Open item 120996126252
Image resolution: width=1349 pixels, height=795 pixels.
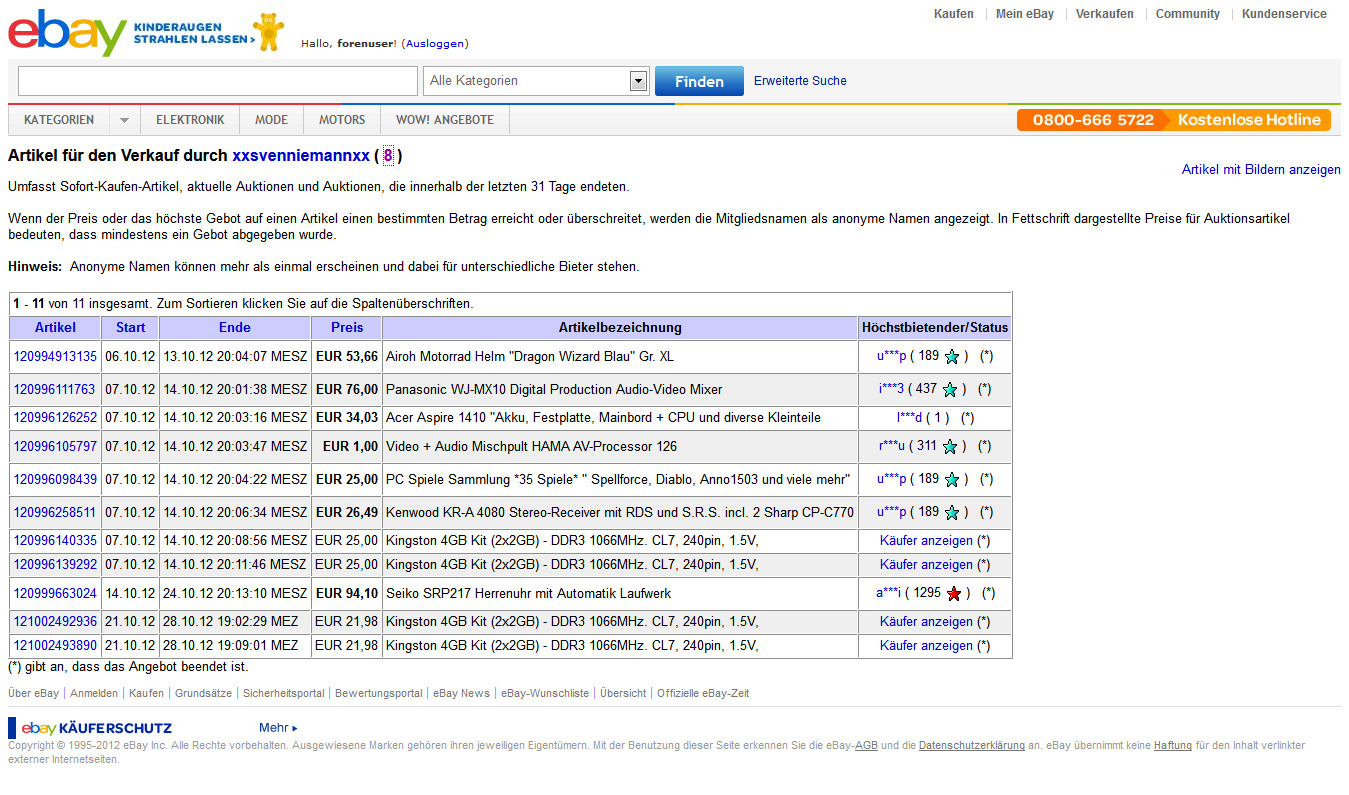(x=55, y=418)
